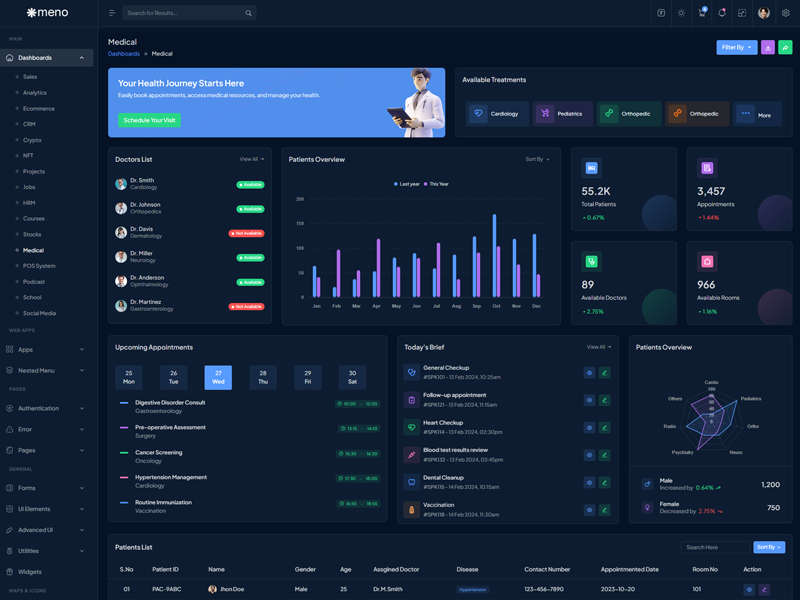Open Sort By in Patients Overview chart
800x600 pixels.
coord(537,159)
